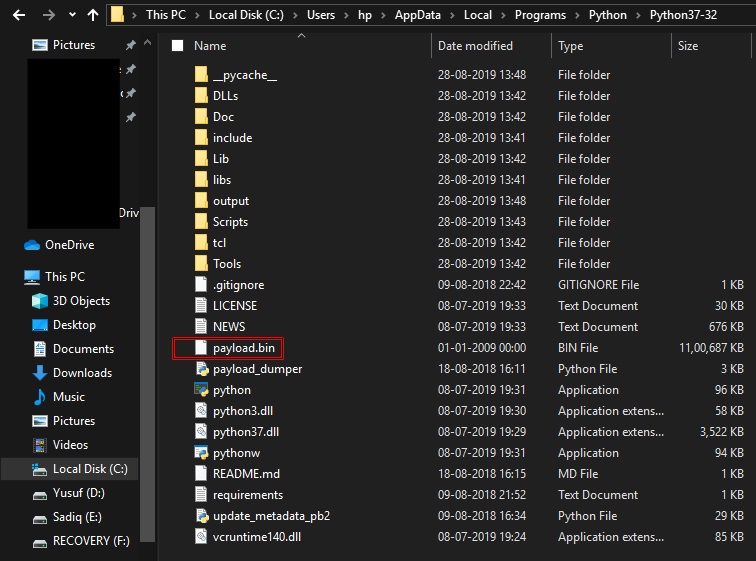Expand chevron after Python in address bar
The width and height of the screenshot is (756, 561).
coord(638,15)
